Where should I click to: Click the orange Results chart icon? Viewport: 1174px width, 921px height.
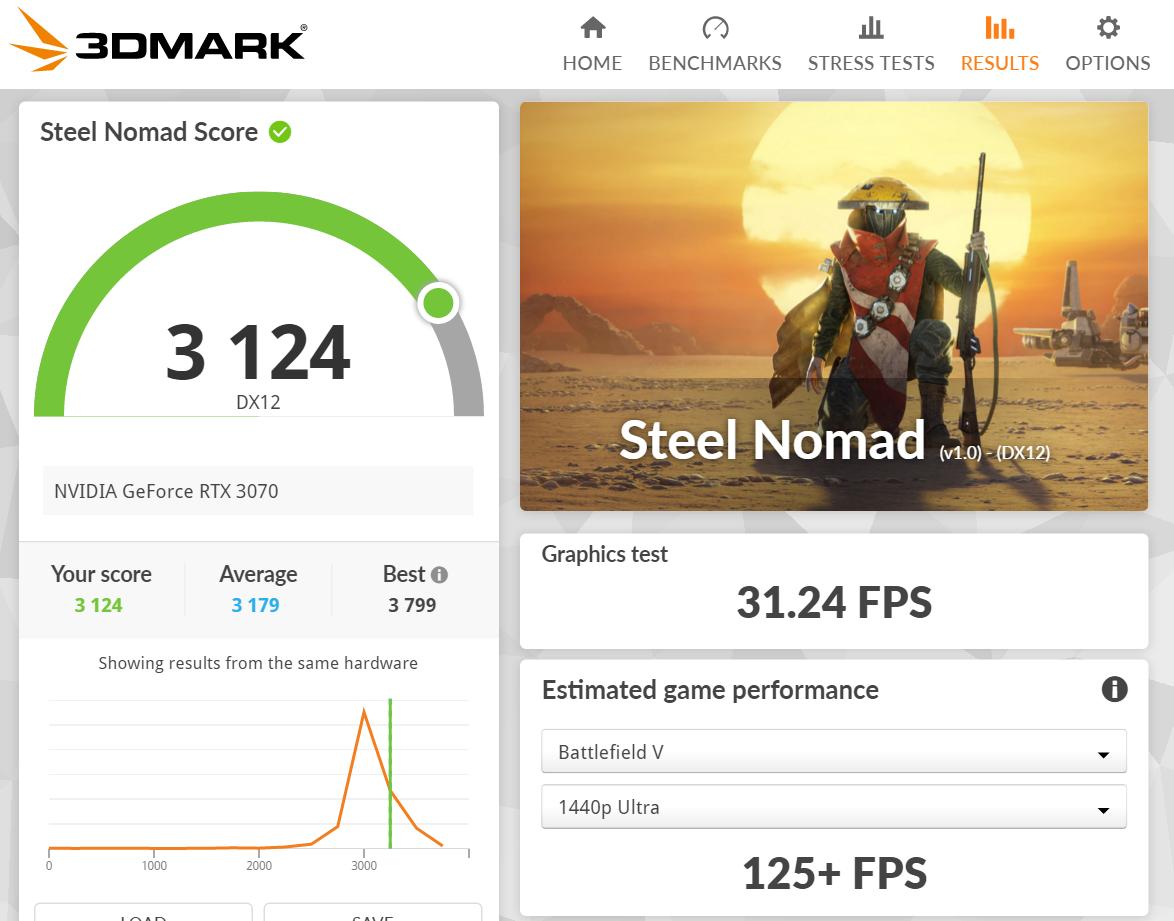click(x=1000, y=28)
